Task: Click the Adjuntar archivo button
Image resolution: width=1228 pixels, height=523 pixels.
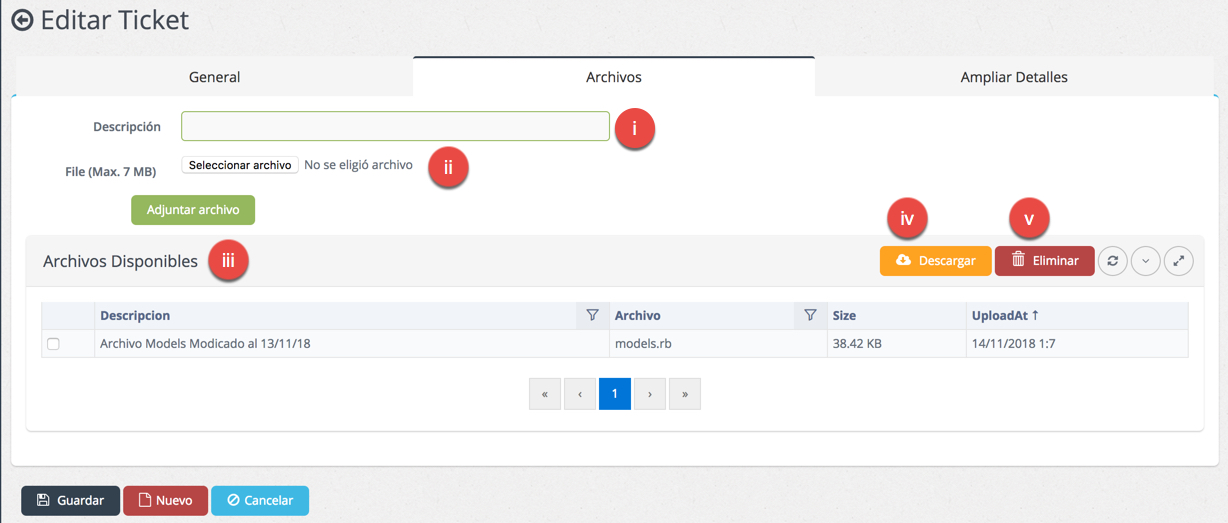Action: click(x=193, y=210)
